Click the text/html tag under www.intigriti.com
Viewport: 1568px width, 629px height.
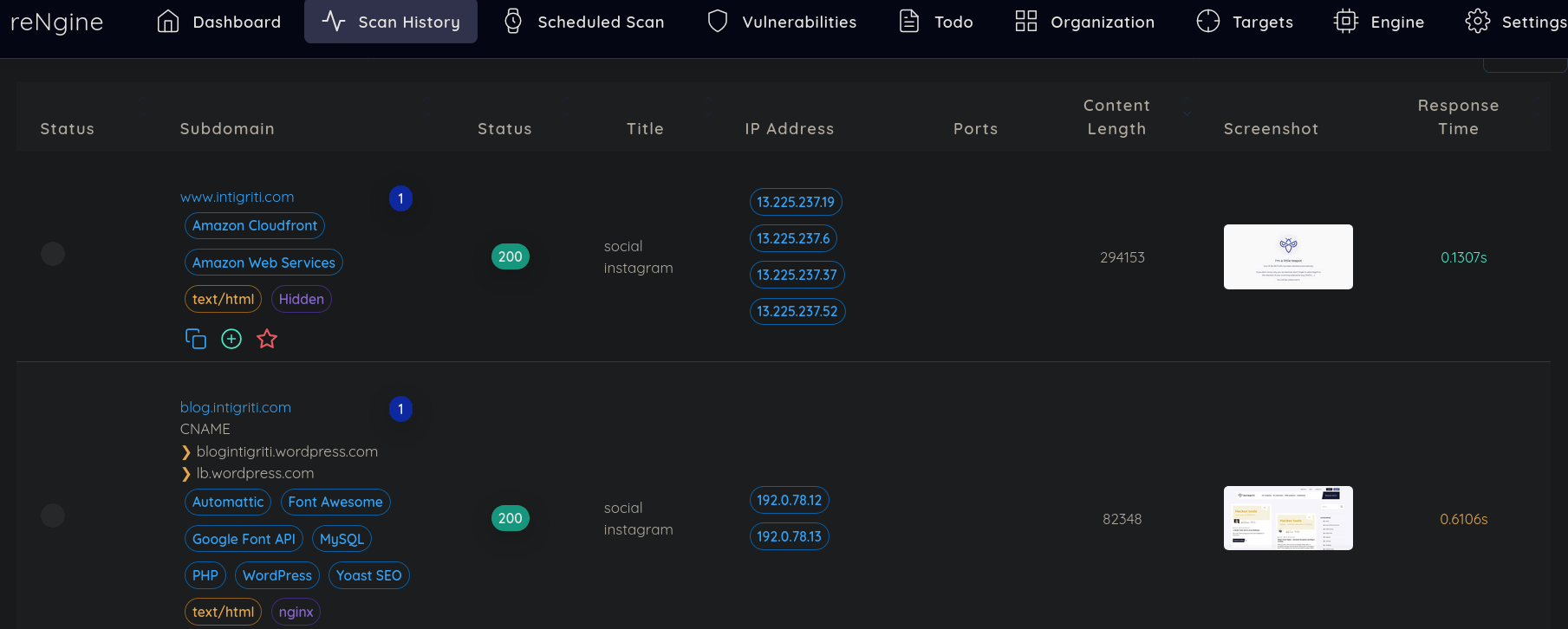(223, 299)
